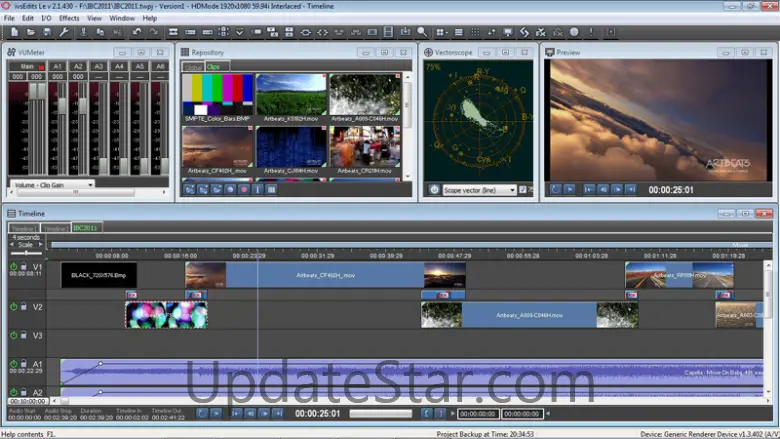
Task: Click the wrench settings icon in main toolbar
Action: click(64, 32)
